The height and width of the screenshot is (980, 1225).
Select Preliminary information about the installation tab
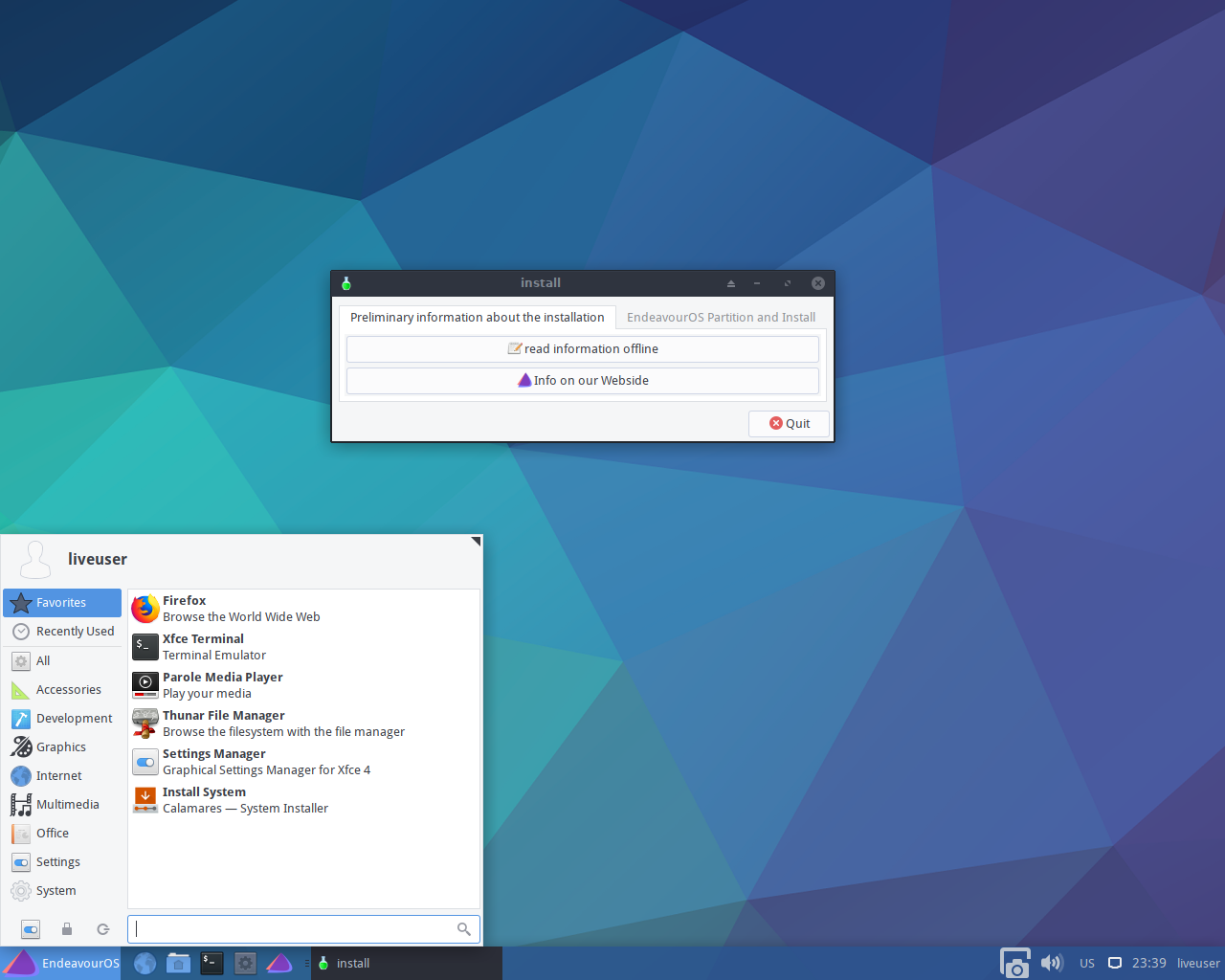(x=477, y=317)
